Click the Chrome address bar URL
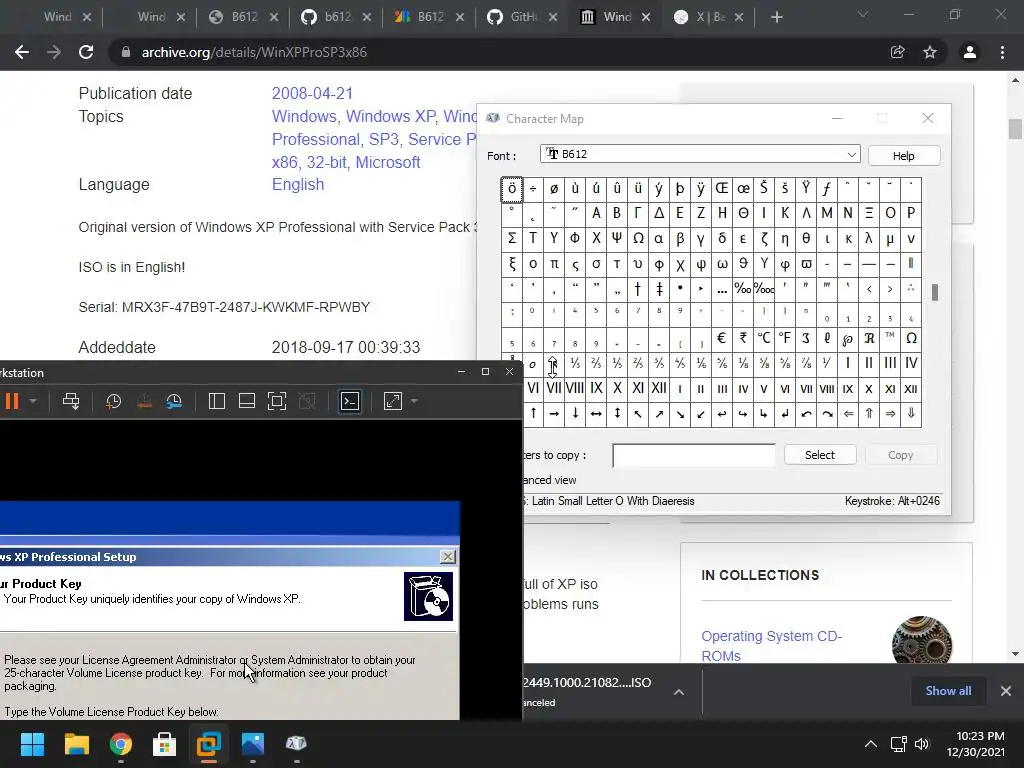Screen dimensions: 1024x768 [x=254, y=52]
